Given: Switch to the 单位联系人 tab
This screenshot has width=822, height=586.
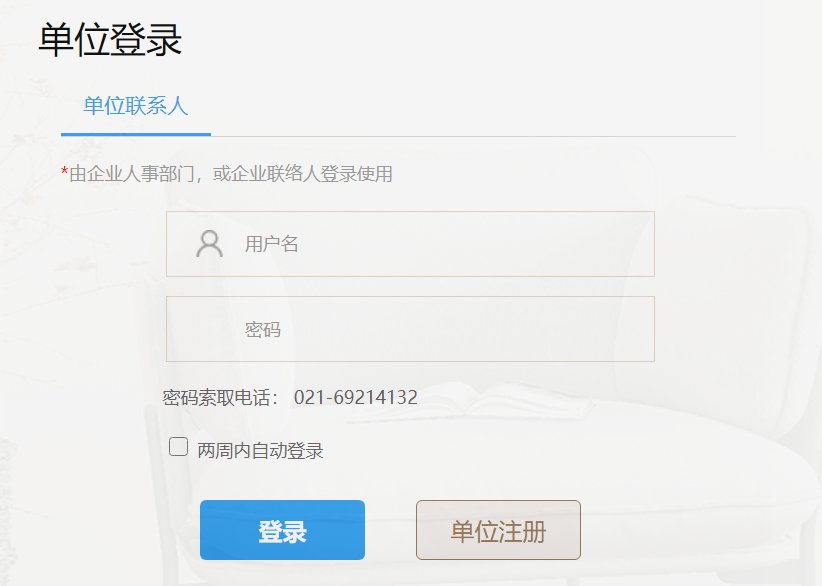Looking at the screenshot, I should [x=136, y=106].
